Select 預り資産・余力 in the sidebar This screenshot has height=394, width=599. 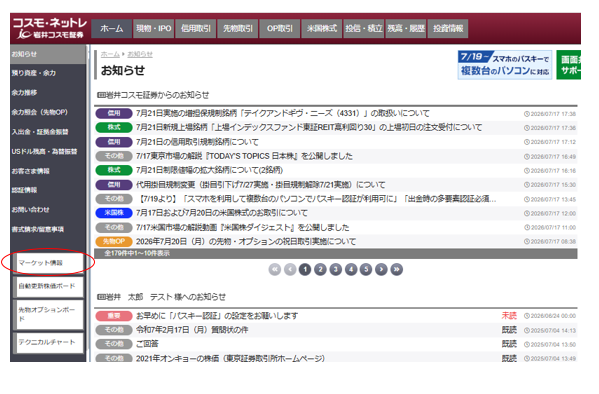point(48,73)
